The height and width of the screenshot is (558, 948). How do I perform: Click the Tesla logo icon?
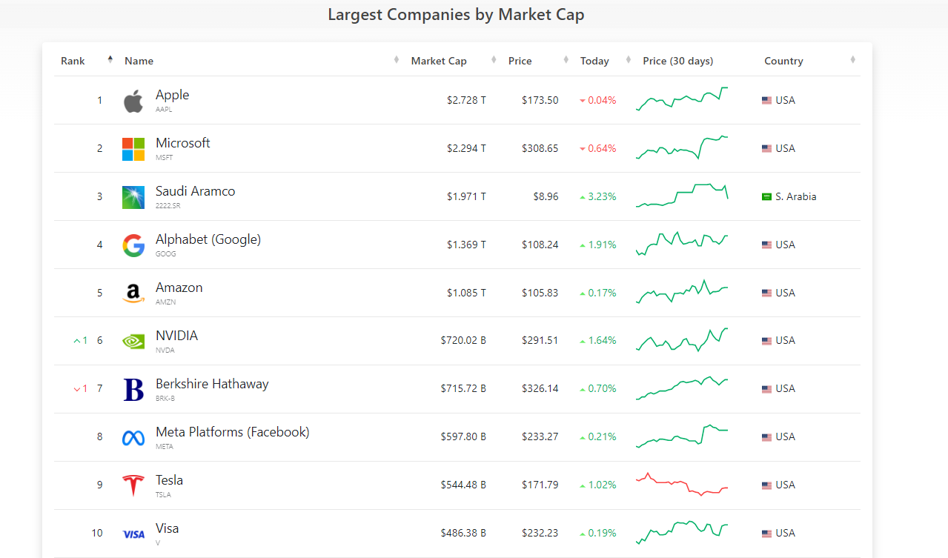133,485
